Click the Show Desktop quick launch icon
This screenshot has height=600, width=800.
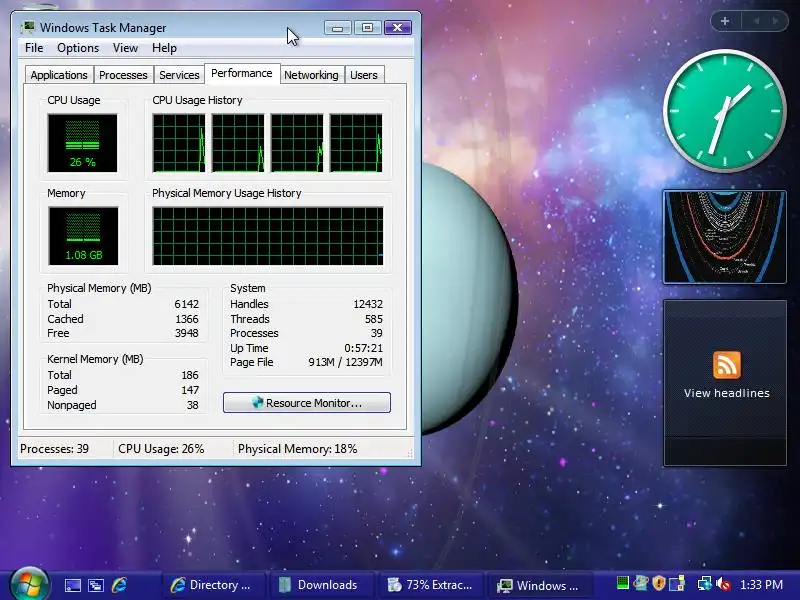(72, 585)
